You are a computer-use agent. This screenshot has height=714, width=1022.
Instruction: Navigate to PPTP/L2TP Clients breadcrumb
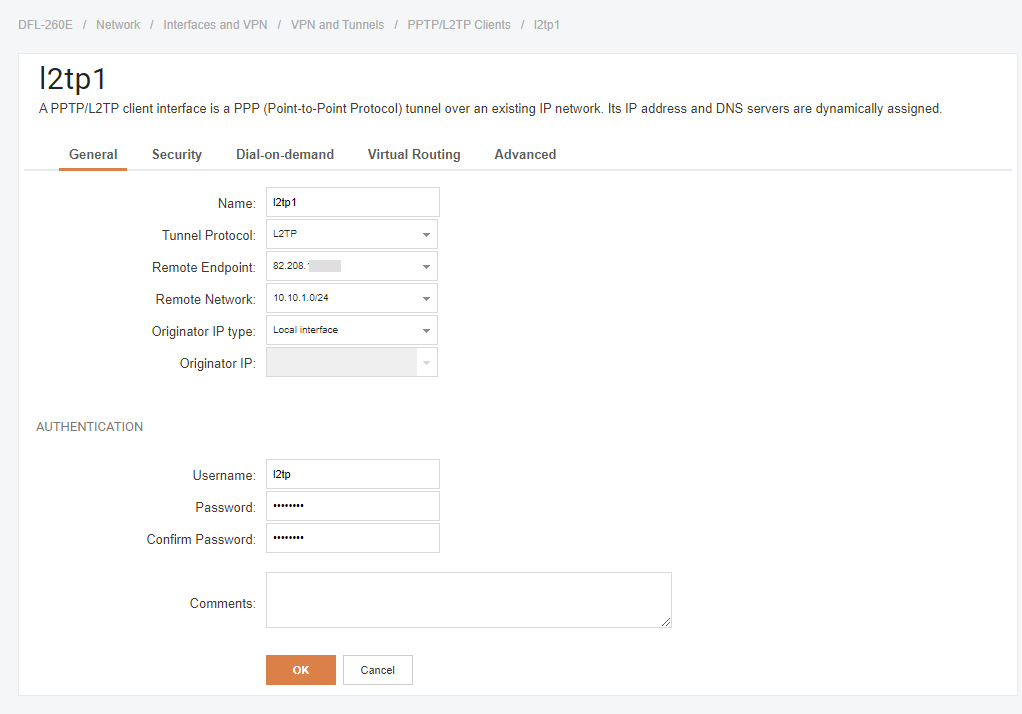pyautogui.click(x=459, y=25)
